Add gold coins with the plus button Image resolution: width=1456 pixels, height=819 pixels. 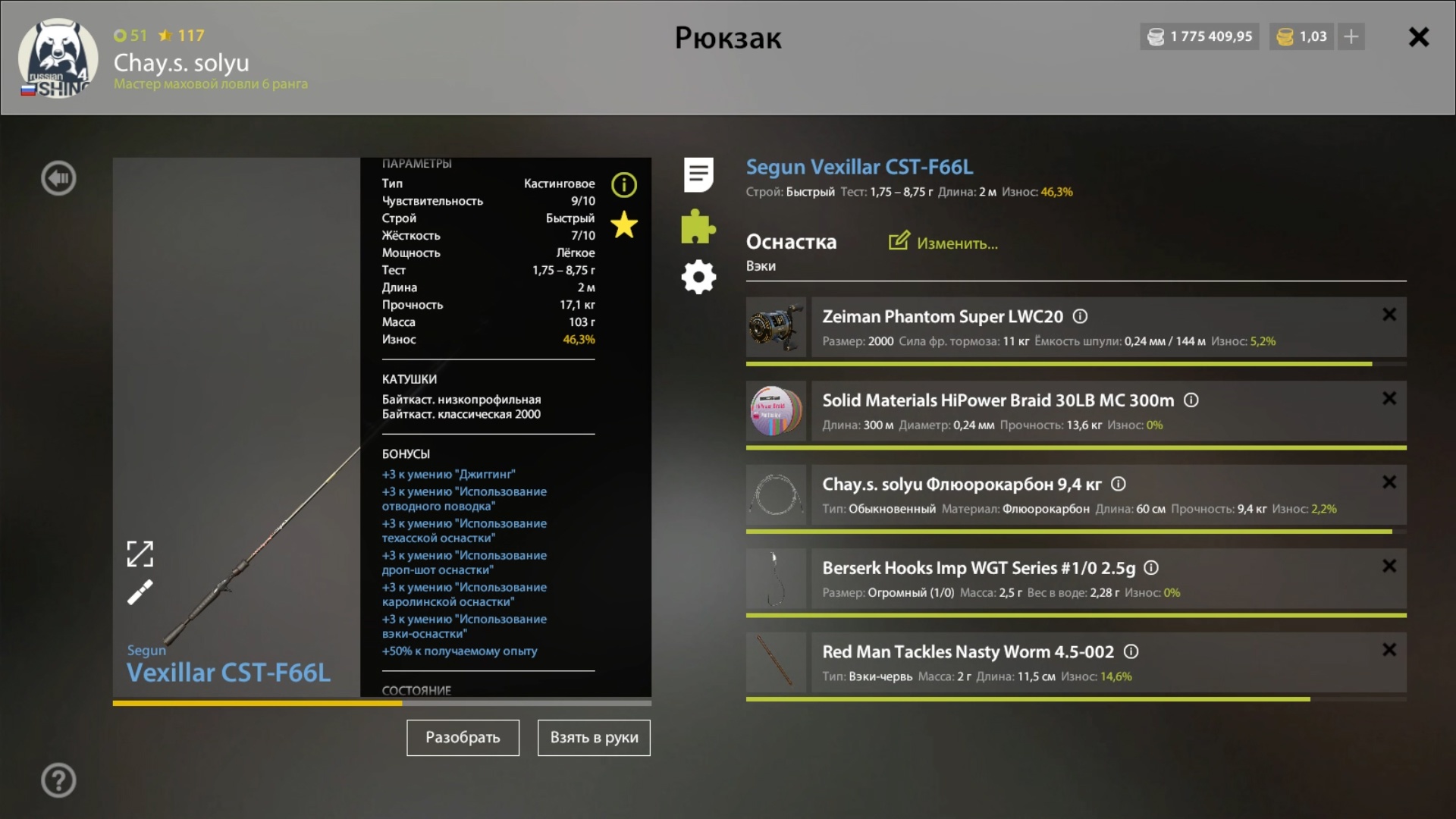pyautogui.click(x=1351, y=36)
